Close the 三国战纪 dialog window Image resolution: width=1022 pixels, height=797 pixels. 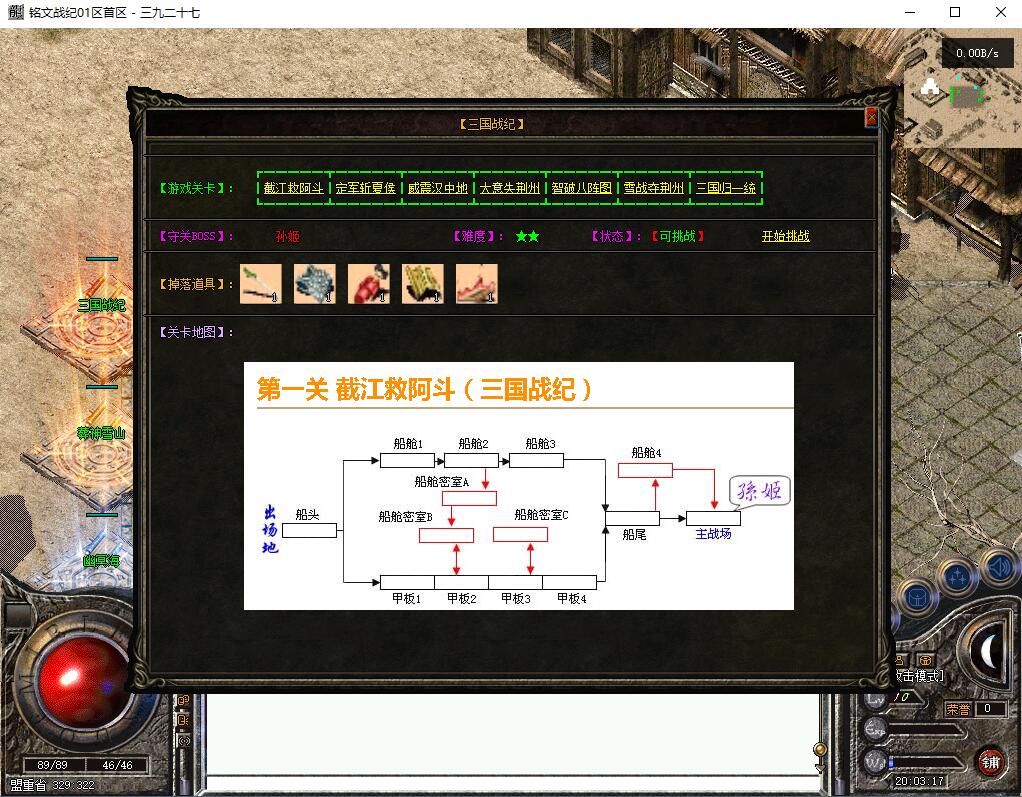(x=871, y=117)
